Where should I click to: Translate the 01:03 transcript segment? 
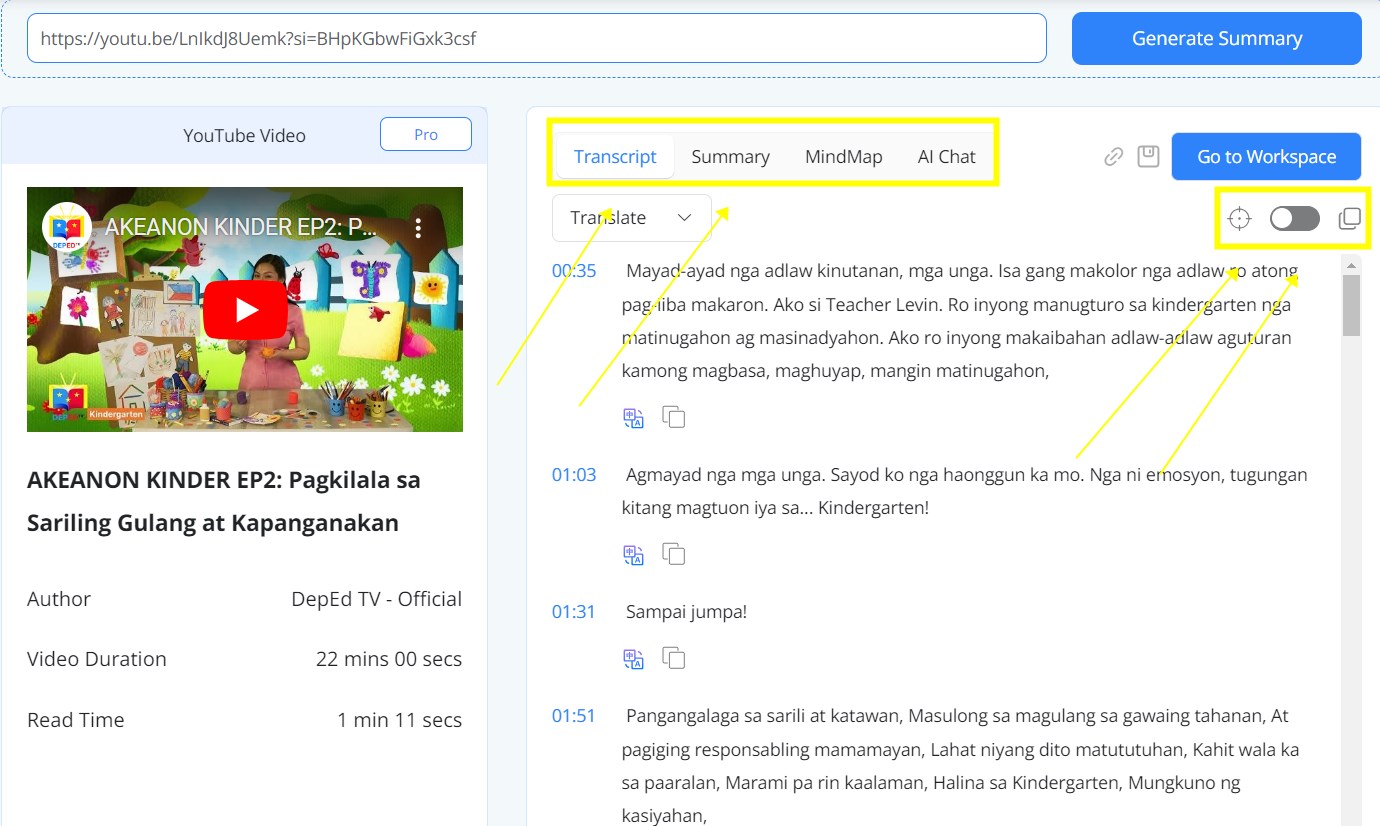click(x=633, y=554)
